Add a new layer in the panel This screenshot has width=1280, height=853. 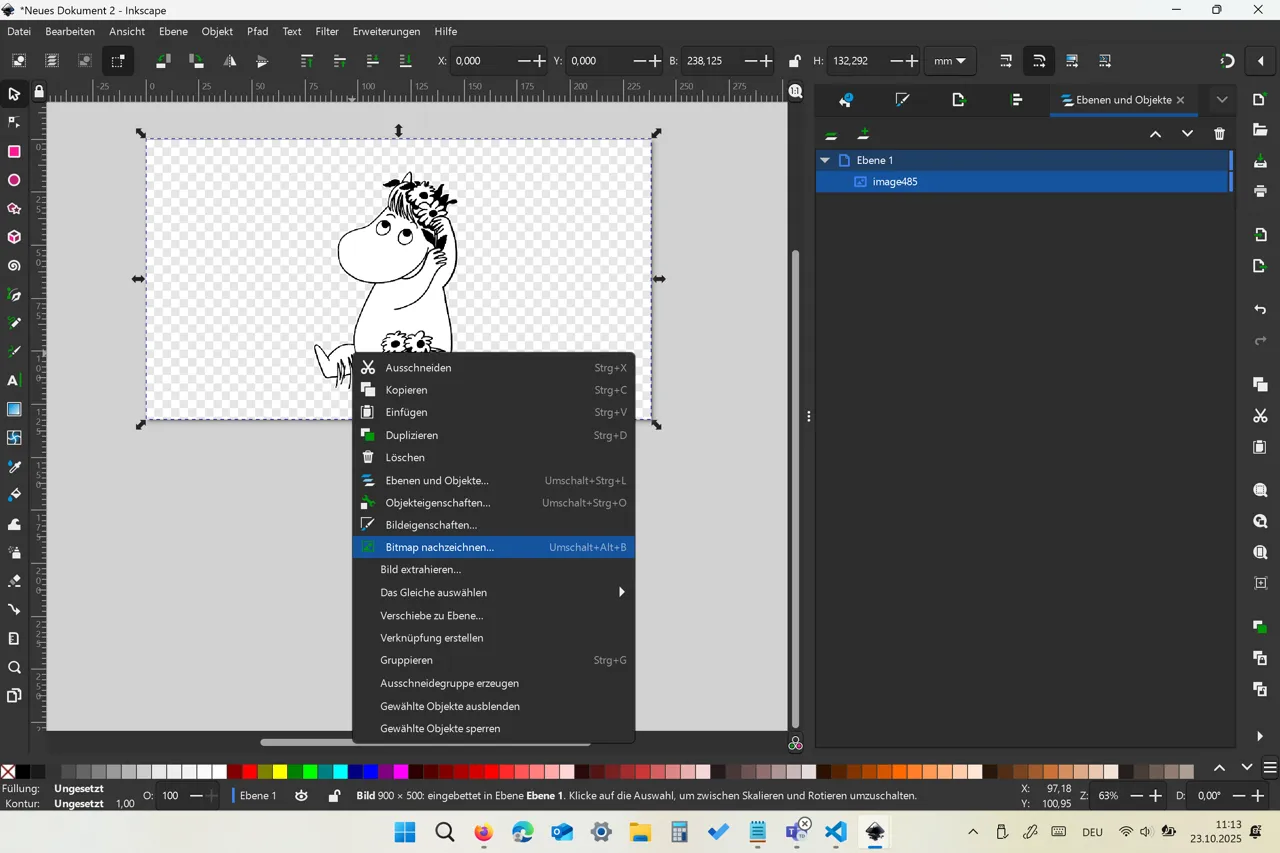pyautogui.click(x=863, y=134)
